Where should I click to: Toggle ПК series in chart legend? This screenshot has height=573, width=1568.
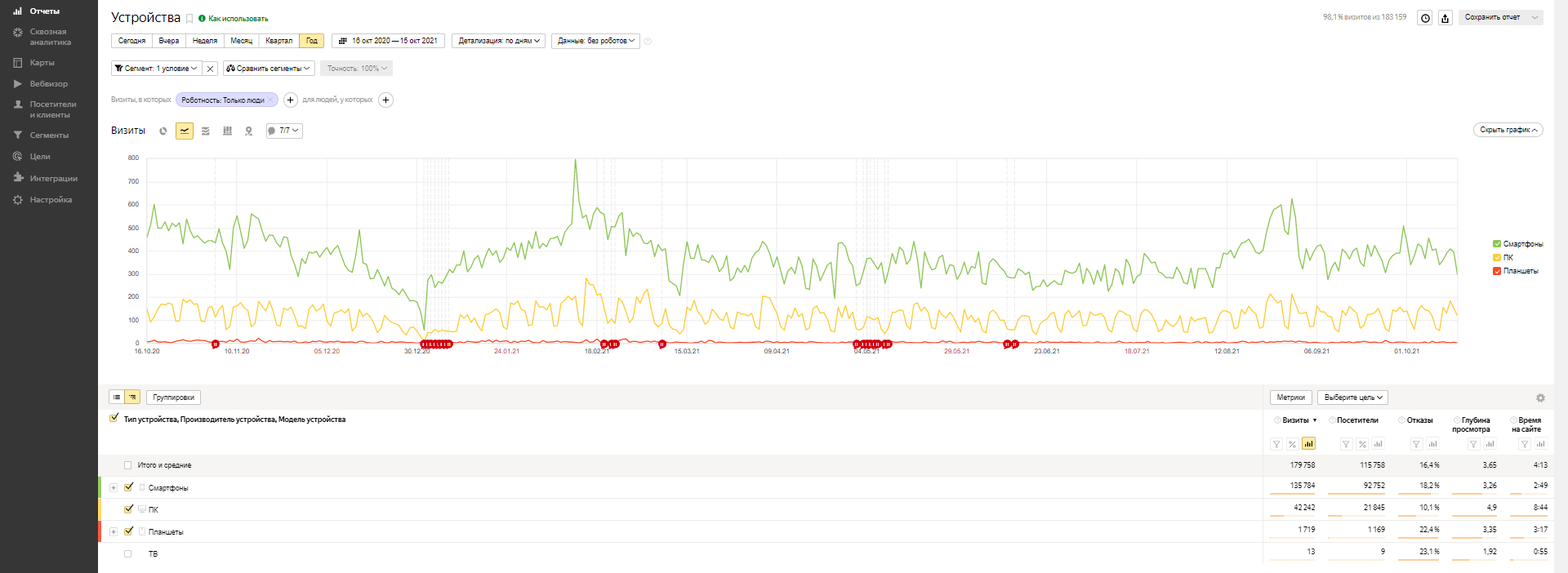click(x=1497, y=257)
